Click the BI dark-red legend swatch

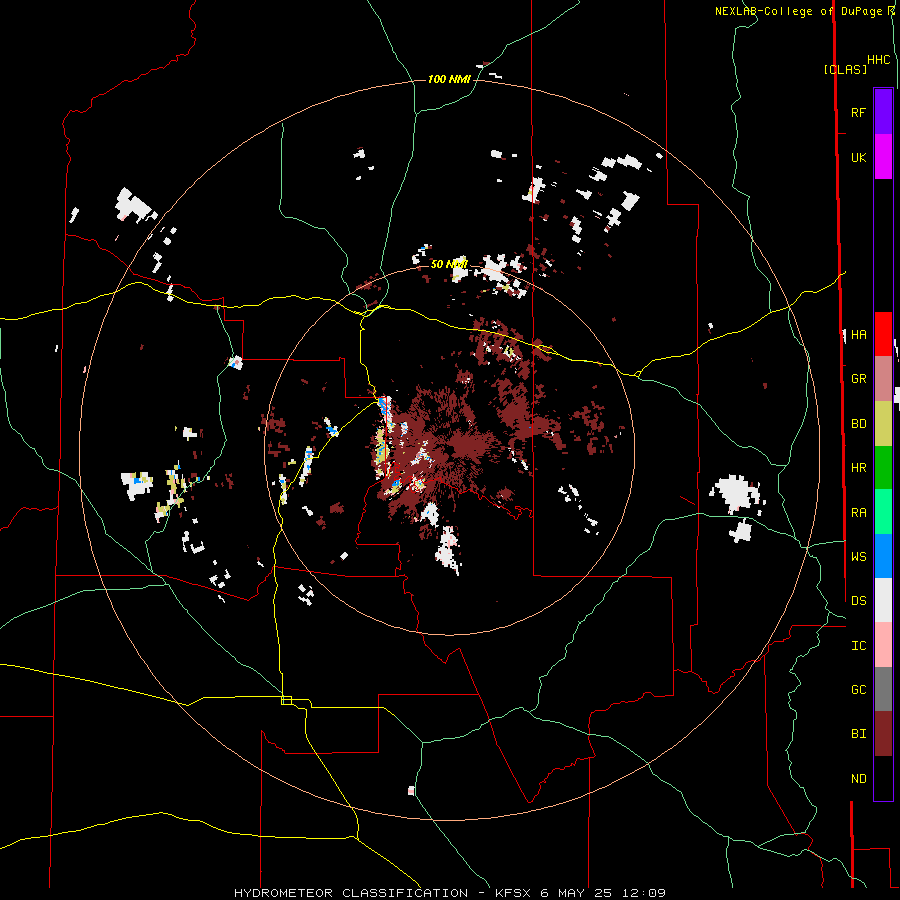click(x=883, y=734)
